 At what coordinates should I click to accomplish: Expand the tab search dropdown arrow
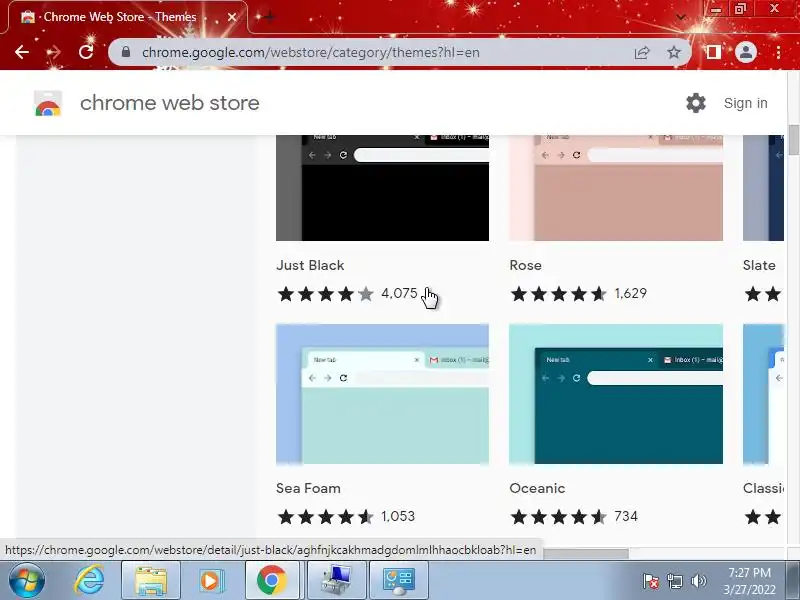click(681, 17)
